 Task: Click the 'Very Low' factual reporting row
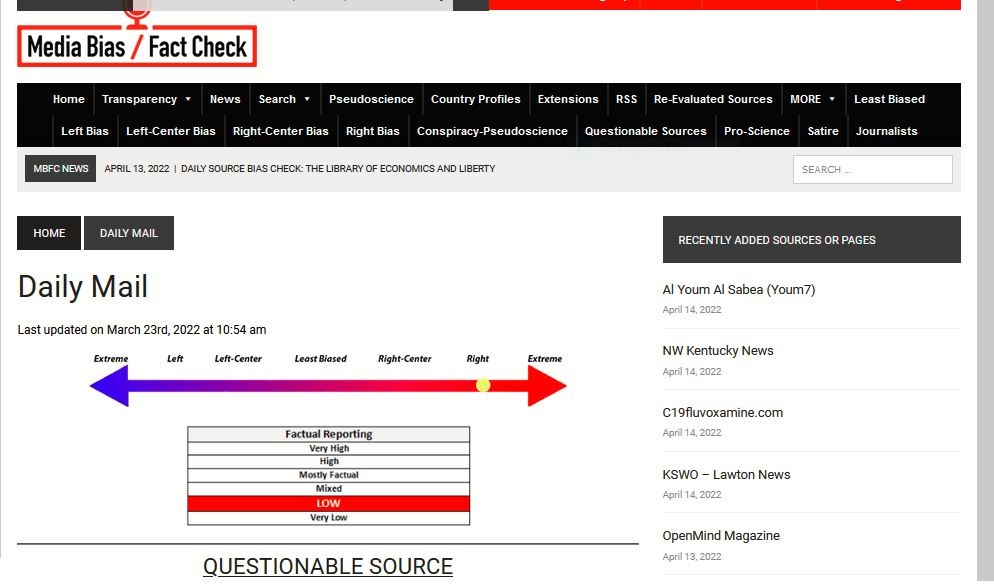coord(328,517)
